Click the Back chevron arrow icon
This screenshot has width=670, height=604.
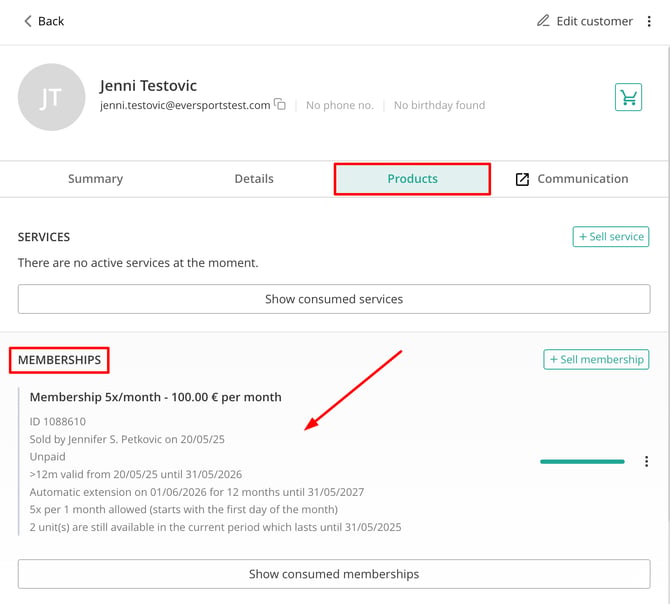(x=28, y=21)
